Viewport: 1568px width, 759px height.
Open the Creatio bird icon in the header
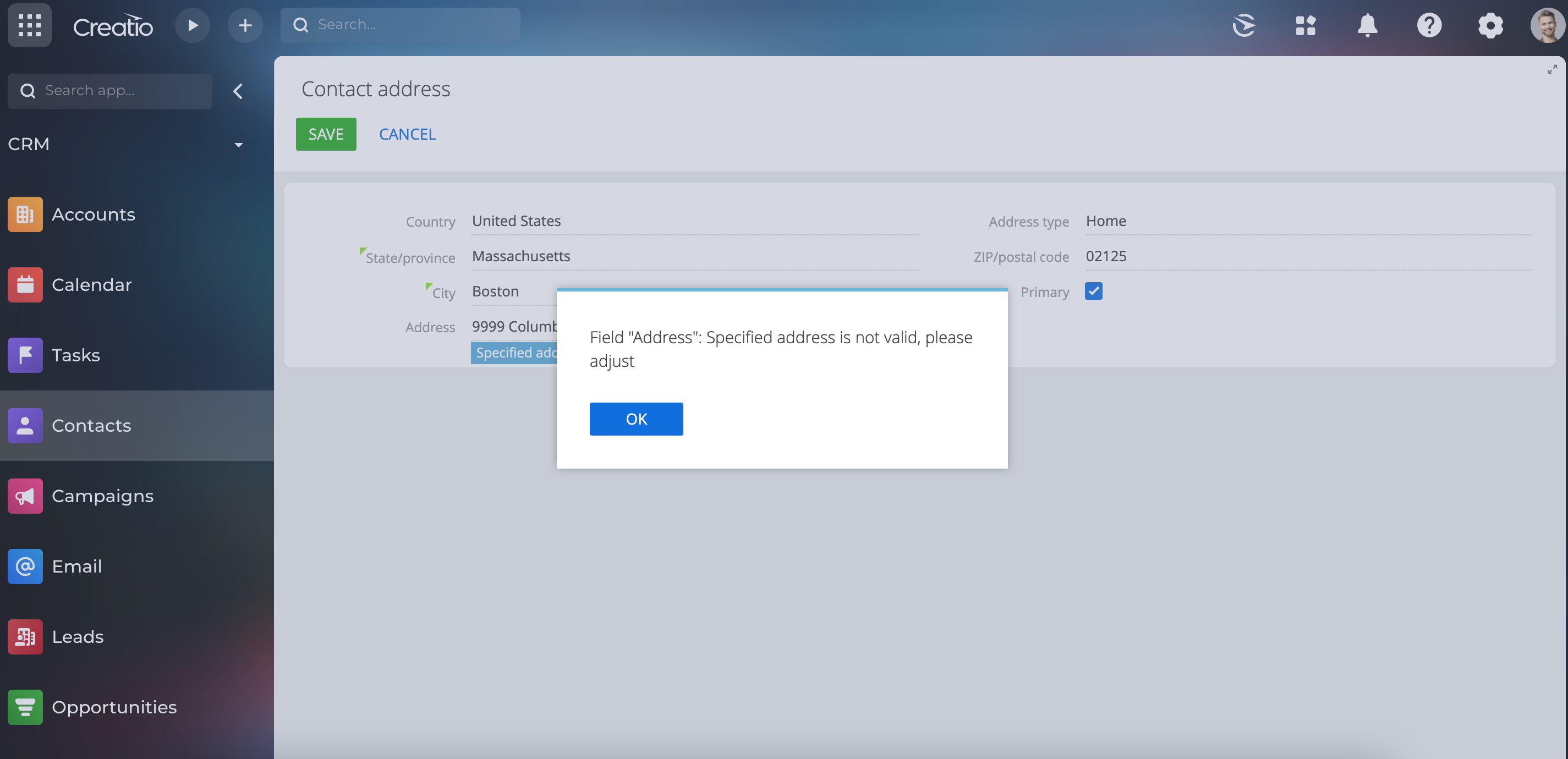click(x=1243, y=25)
